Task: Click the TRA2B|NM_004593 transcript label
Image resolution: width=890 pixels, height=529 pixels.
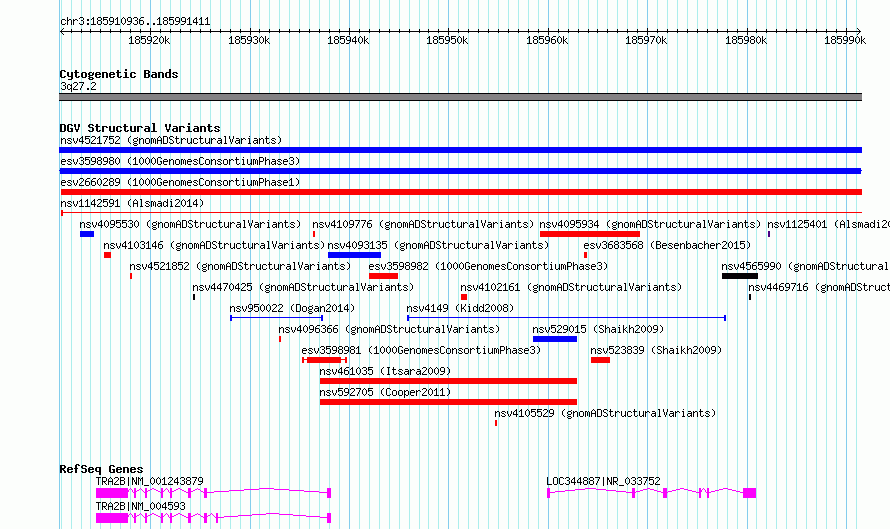Action: (140, 506)
